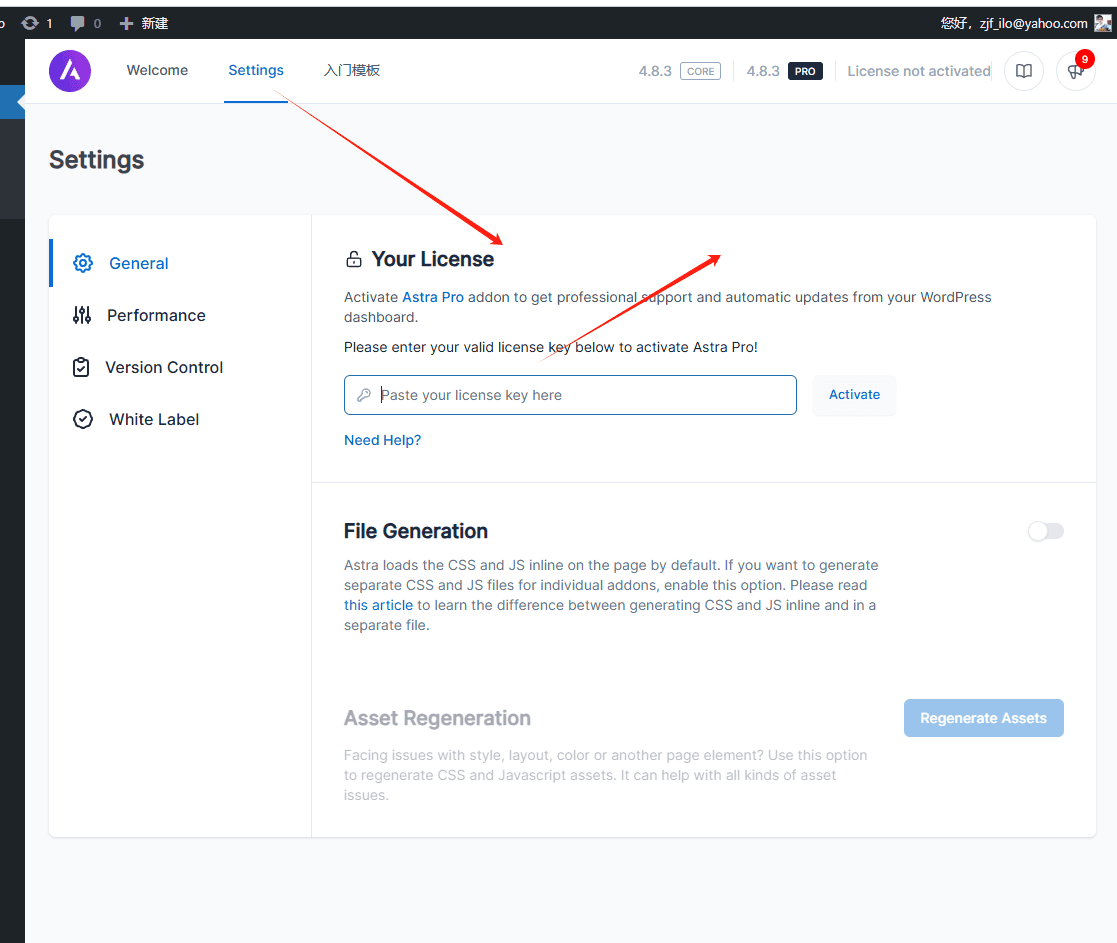
Task: Click the Version Control clipboard icon
Action: point(81,367)
